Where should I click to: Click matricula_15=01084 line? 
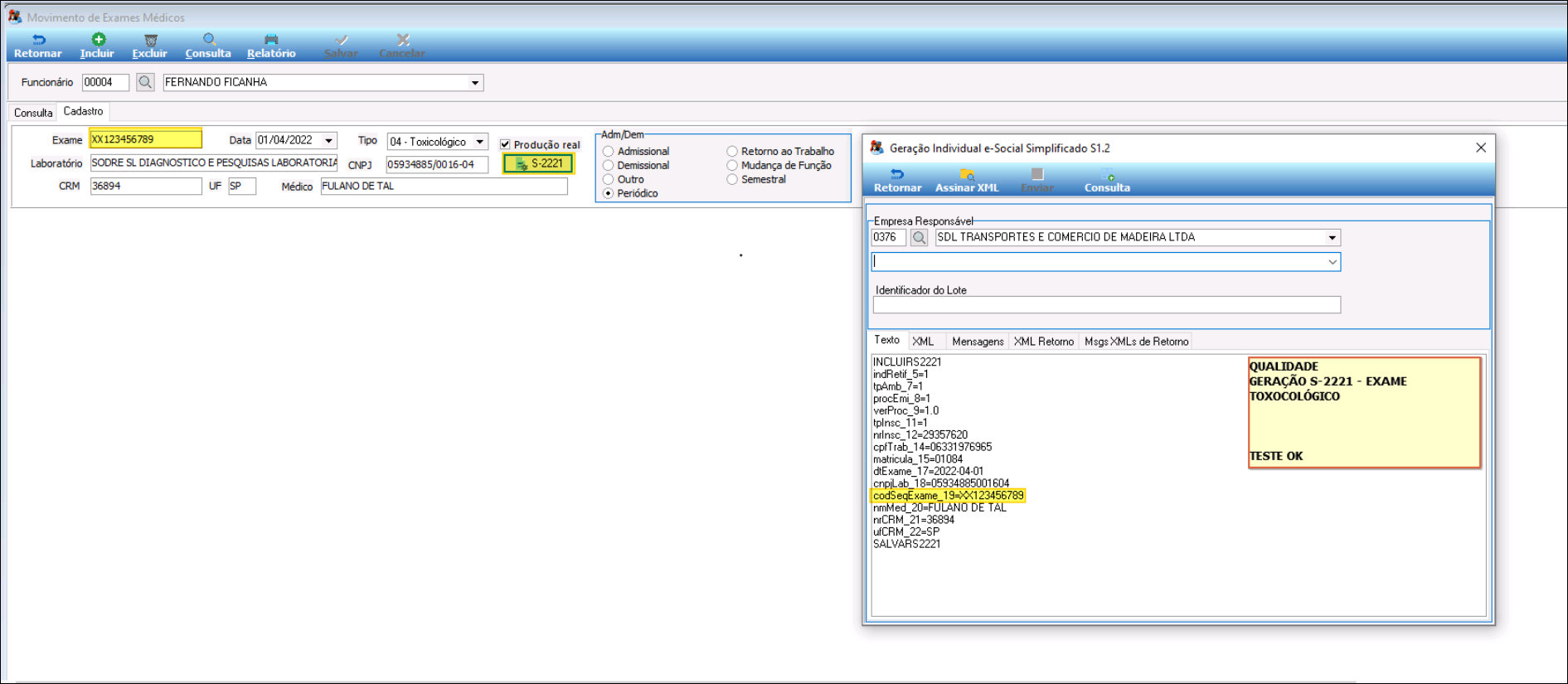point(918,459)
